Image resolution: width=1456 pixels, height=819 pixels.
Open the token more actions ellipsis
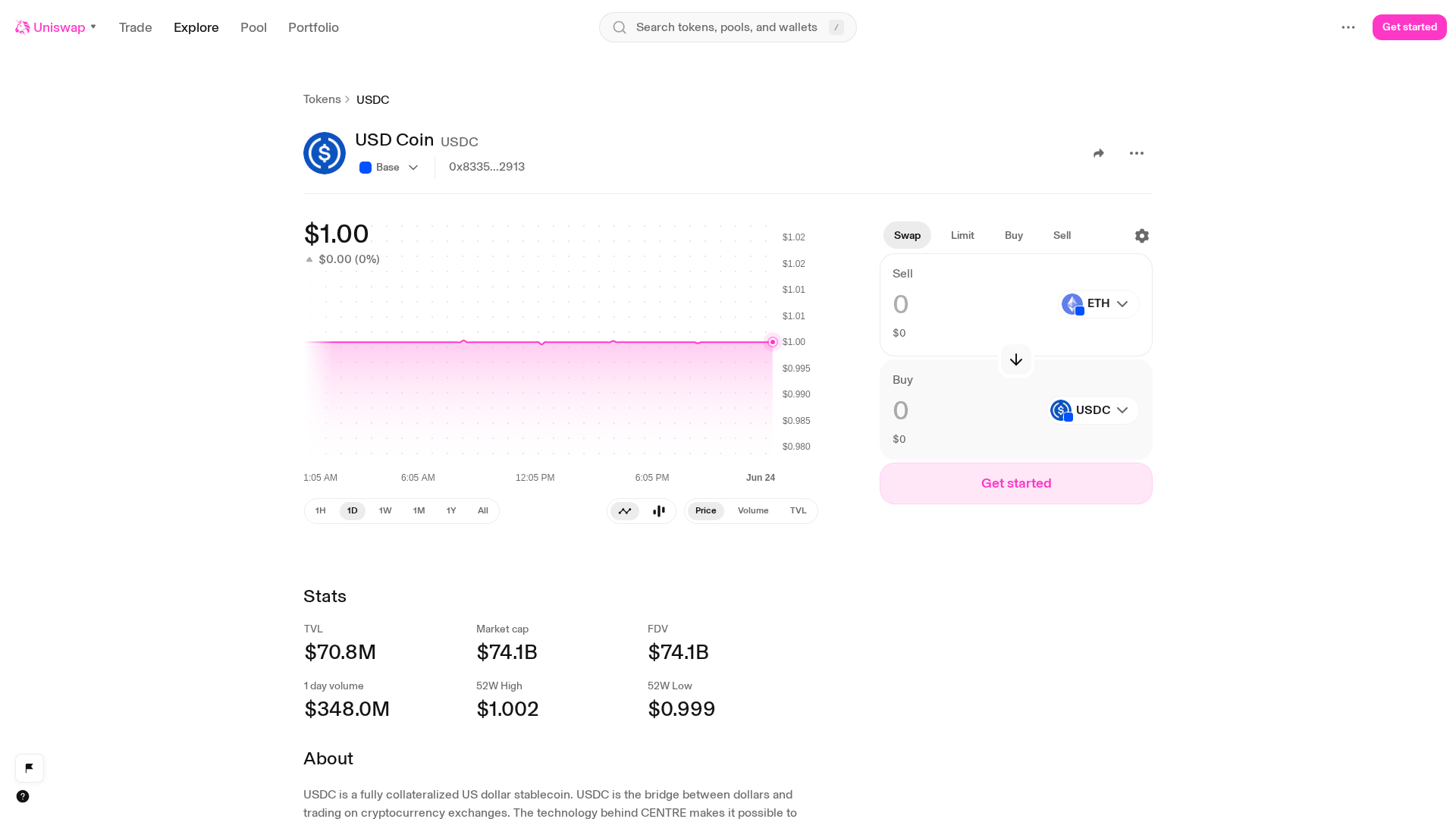coord(1136,153)
